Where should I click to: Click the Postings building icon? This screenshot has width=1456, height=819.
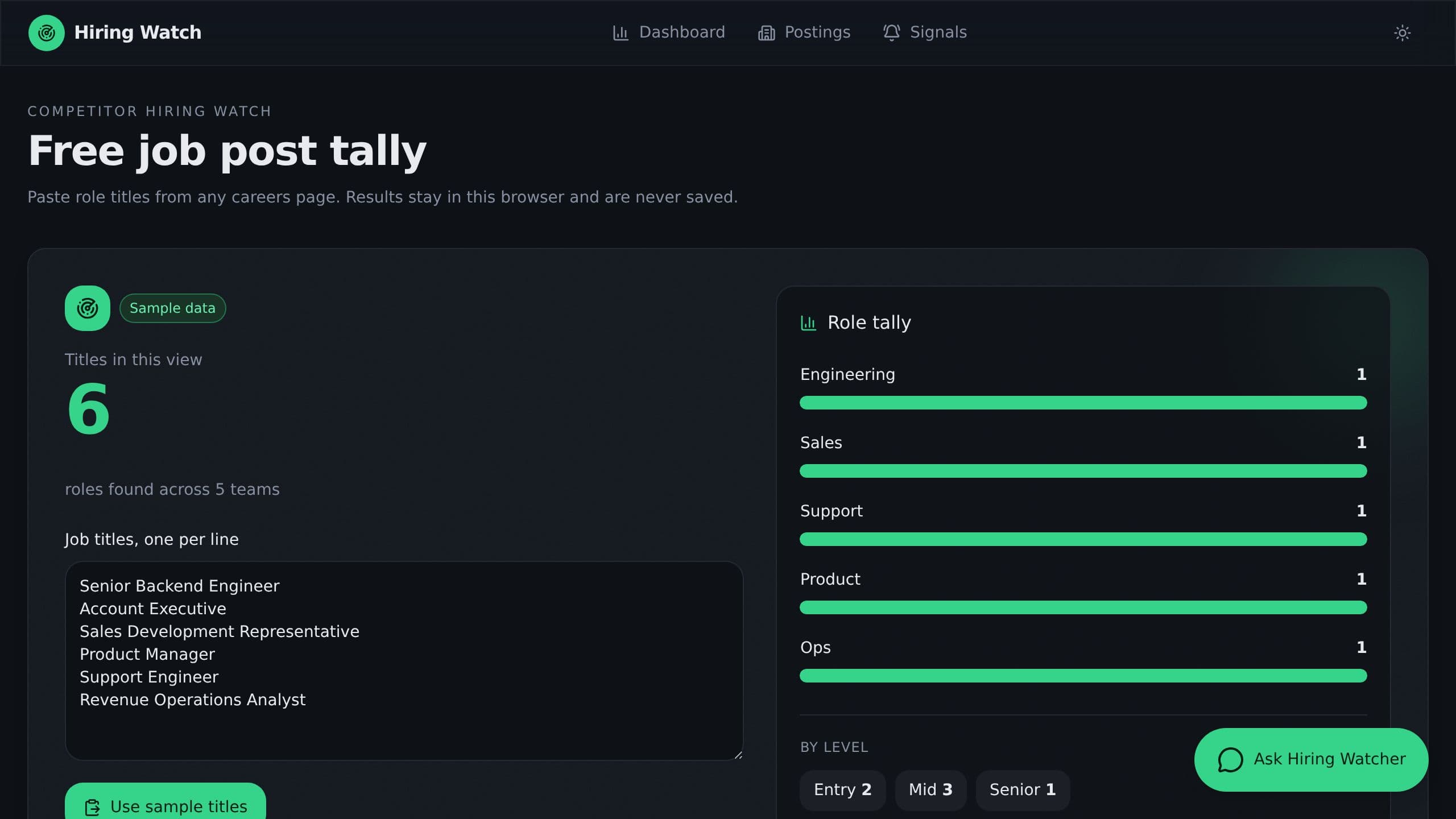point(766,33)
